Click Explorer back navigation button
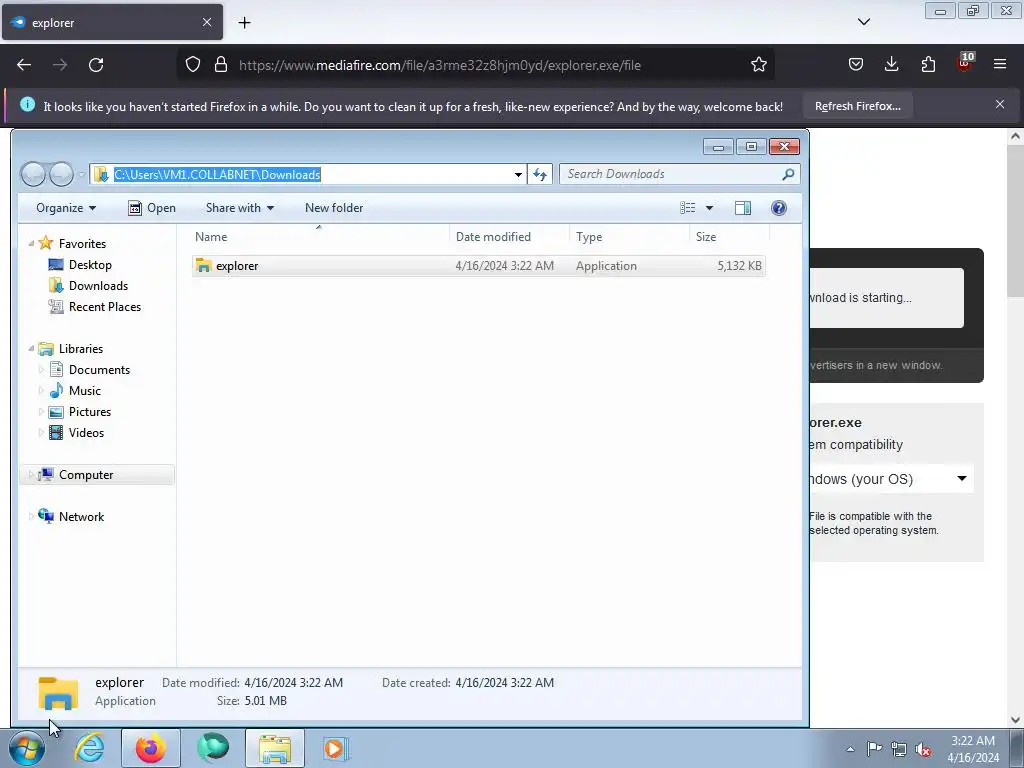The image size is (1024, 768). tap(33, 174)
